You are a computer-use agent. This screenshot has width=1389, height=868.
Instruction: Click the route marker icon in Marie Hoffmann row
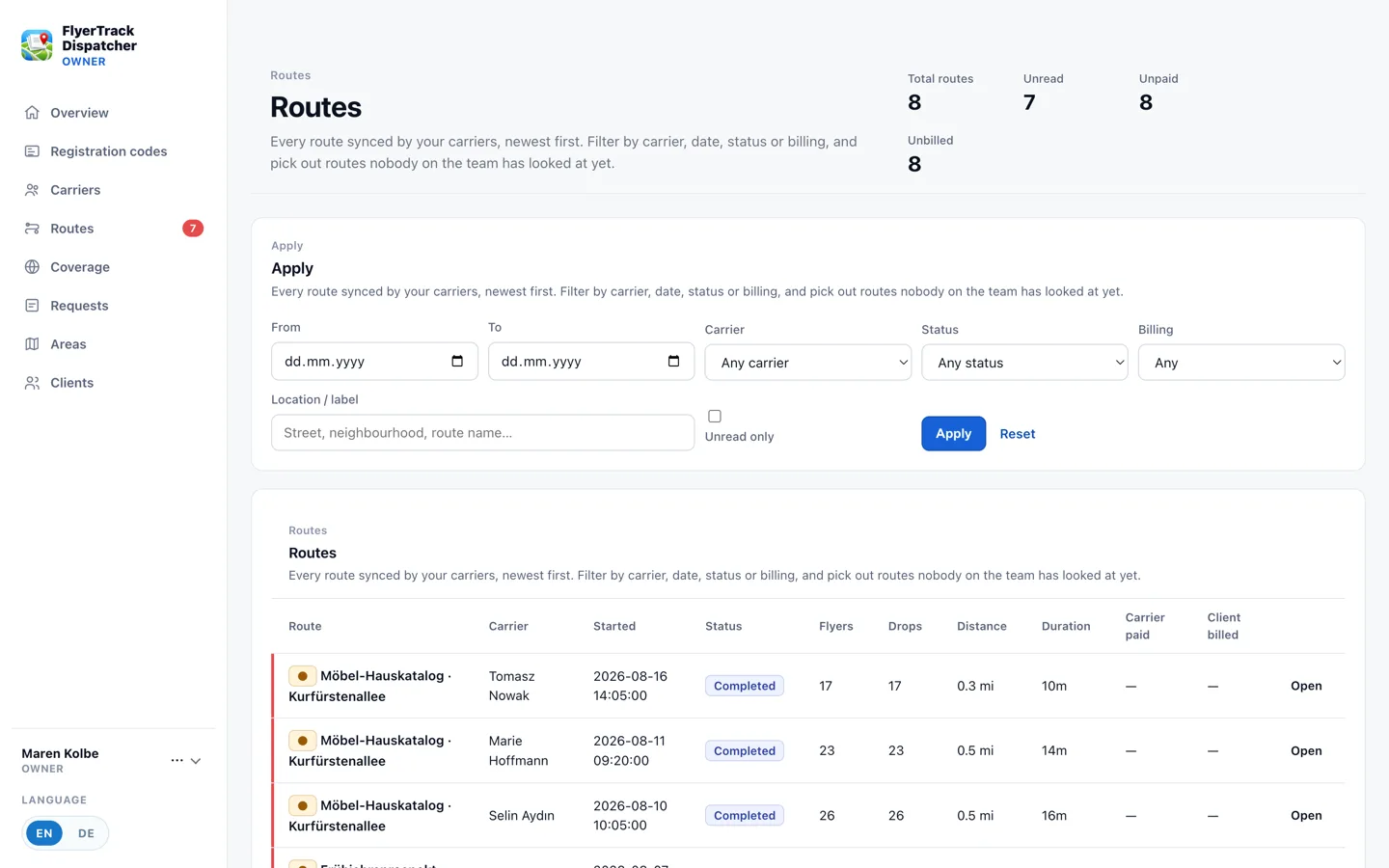302,741
